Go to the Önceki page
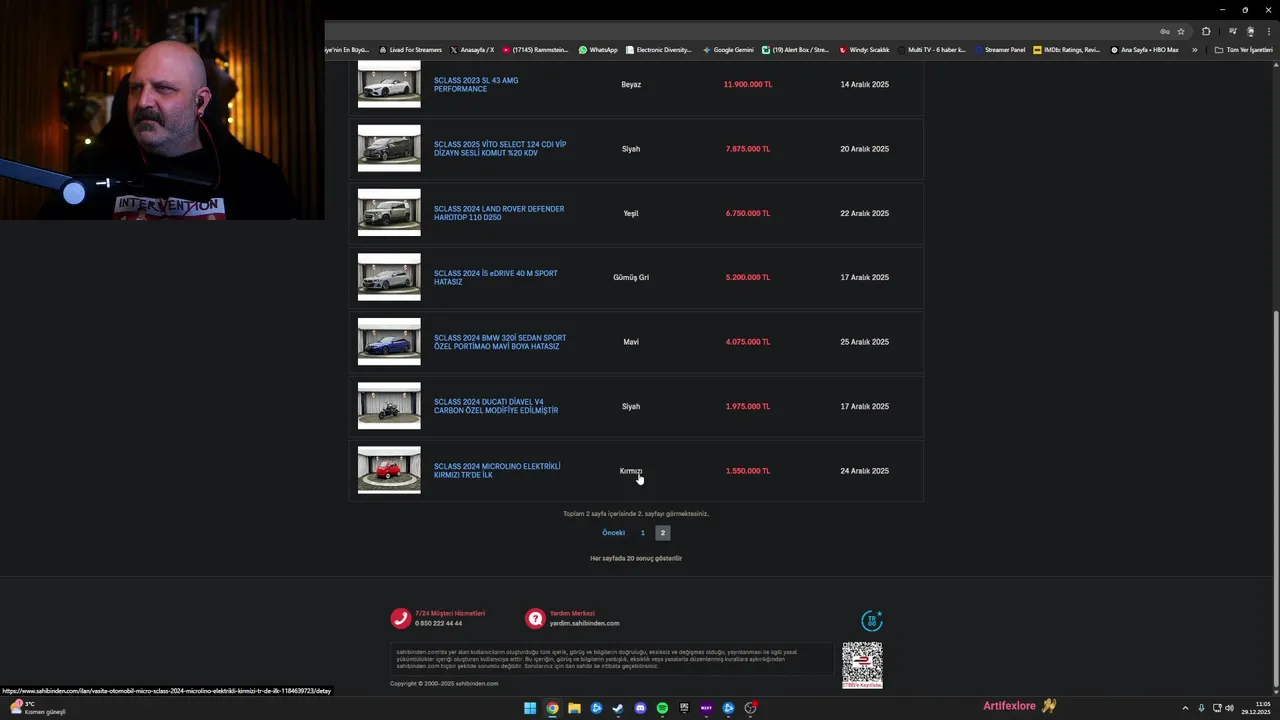Screen dimensions: 1280x720 click(x=613, y=533)
